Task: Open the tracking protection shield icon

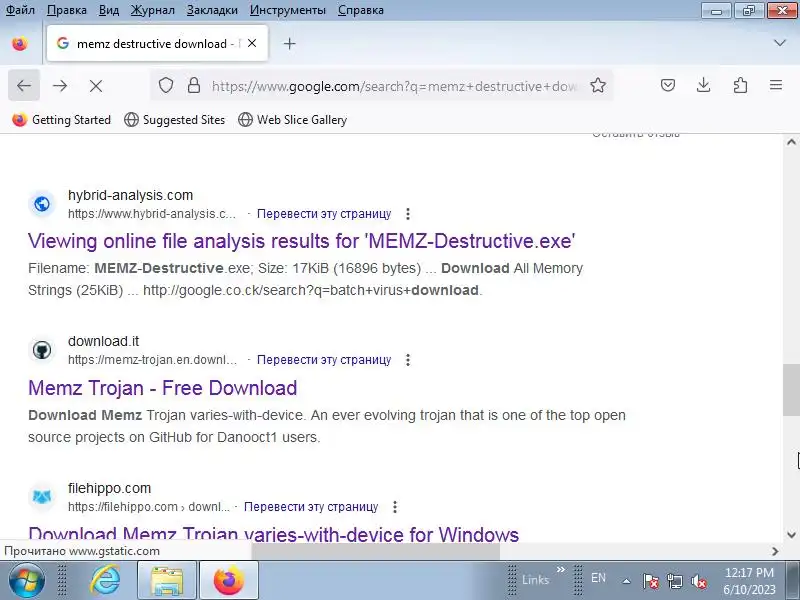Action: [x=166, y=85]
